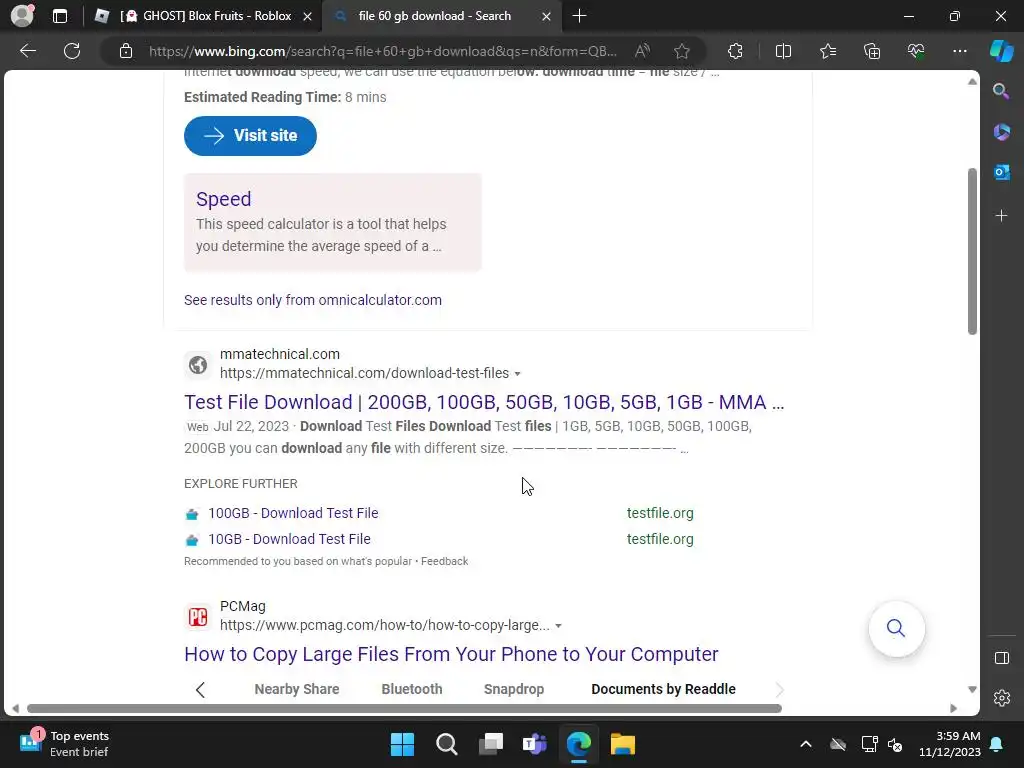Viewport: 1024px width, 768px height.
Task: Open the sidebar Search icon
Action: point(1001,91)
